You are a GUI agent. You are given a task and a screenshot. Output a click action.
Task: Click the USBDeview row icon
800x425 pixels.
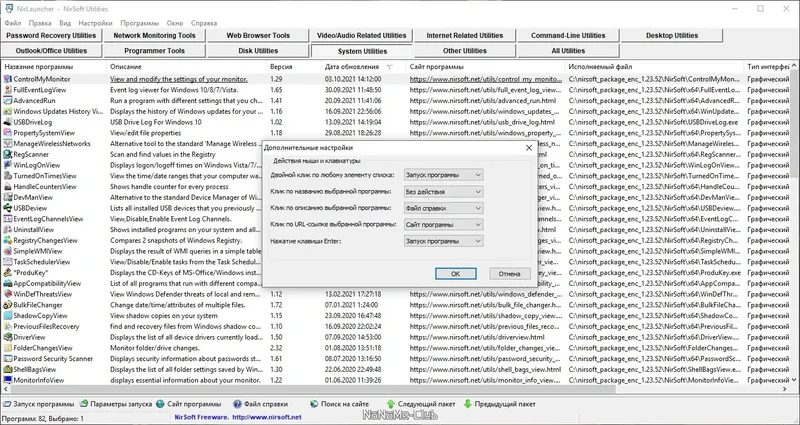pyautogui.click(x=7, y=208)
